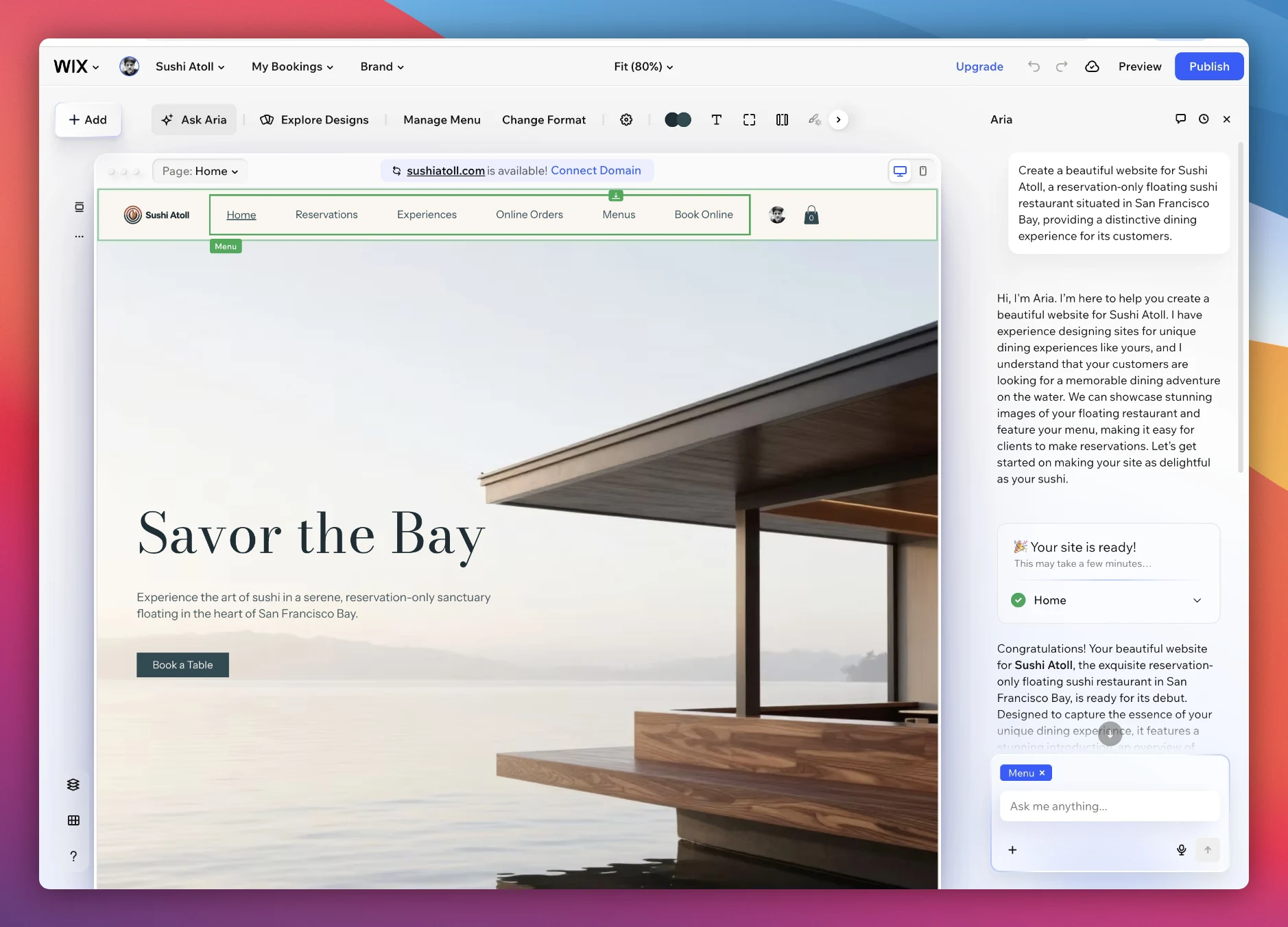Select Book Online menu item
1288x927 pixels.
coord(704,215)
